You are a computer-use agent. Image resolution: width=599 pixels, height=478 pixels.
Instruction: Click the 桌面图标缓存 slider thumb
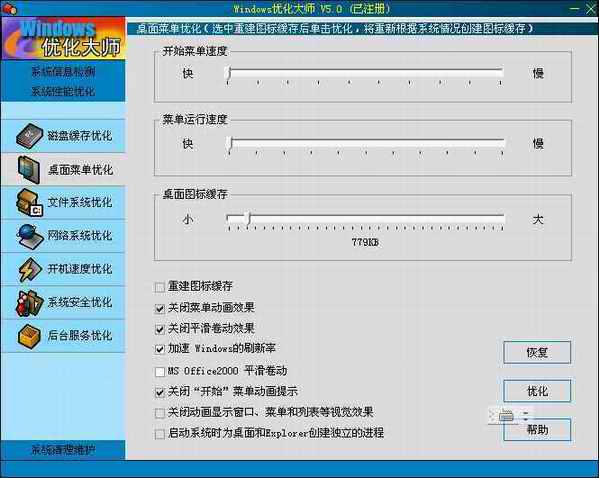(248, 219)
